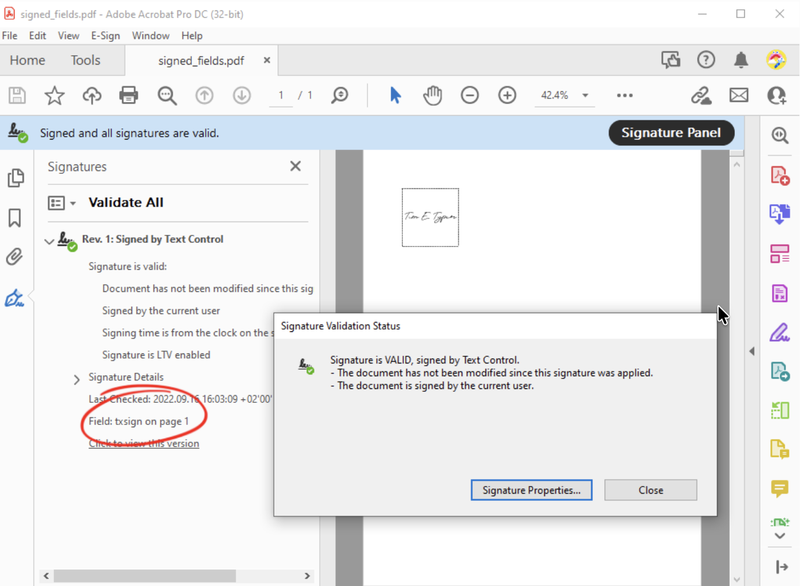Open the Export PDF tool icon
800x586 pixels.
[780, 214]
